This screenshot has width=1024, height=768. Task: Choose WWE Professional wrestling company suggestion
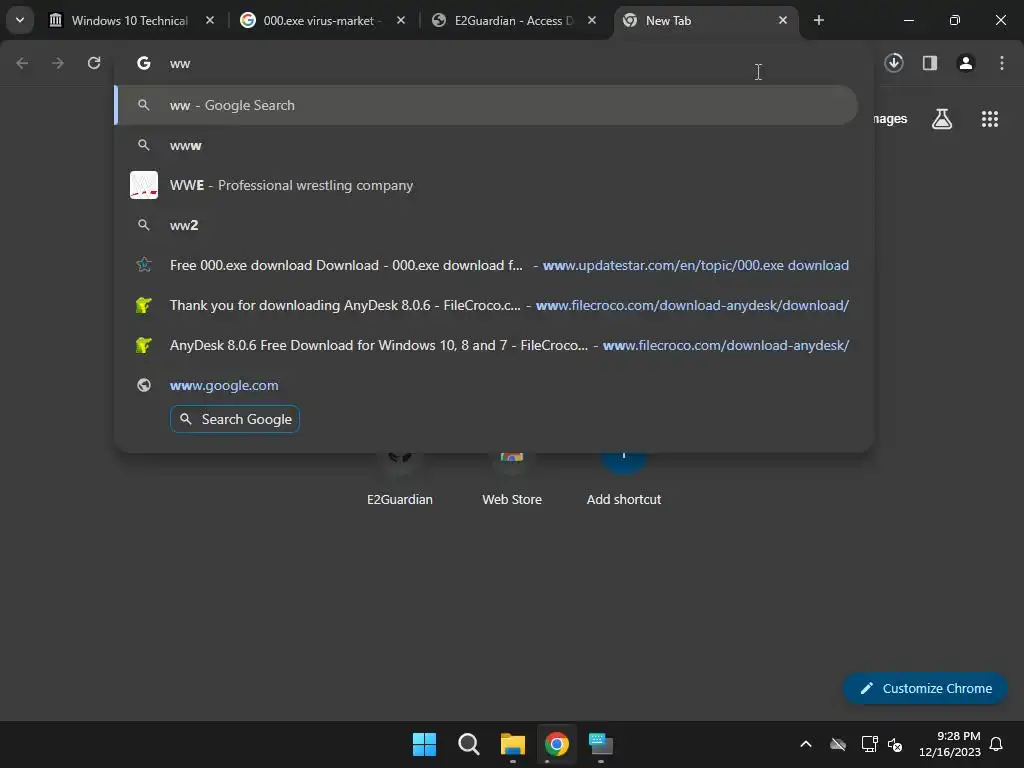[x=486, y=185]
